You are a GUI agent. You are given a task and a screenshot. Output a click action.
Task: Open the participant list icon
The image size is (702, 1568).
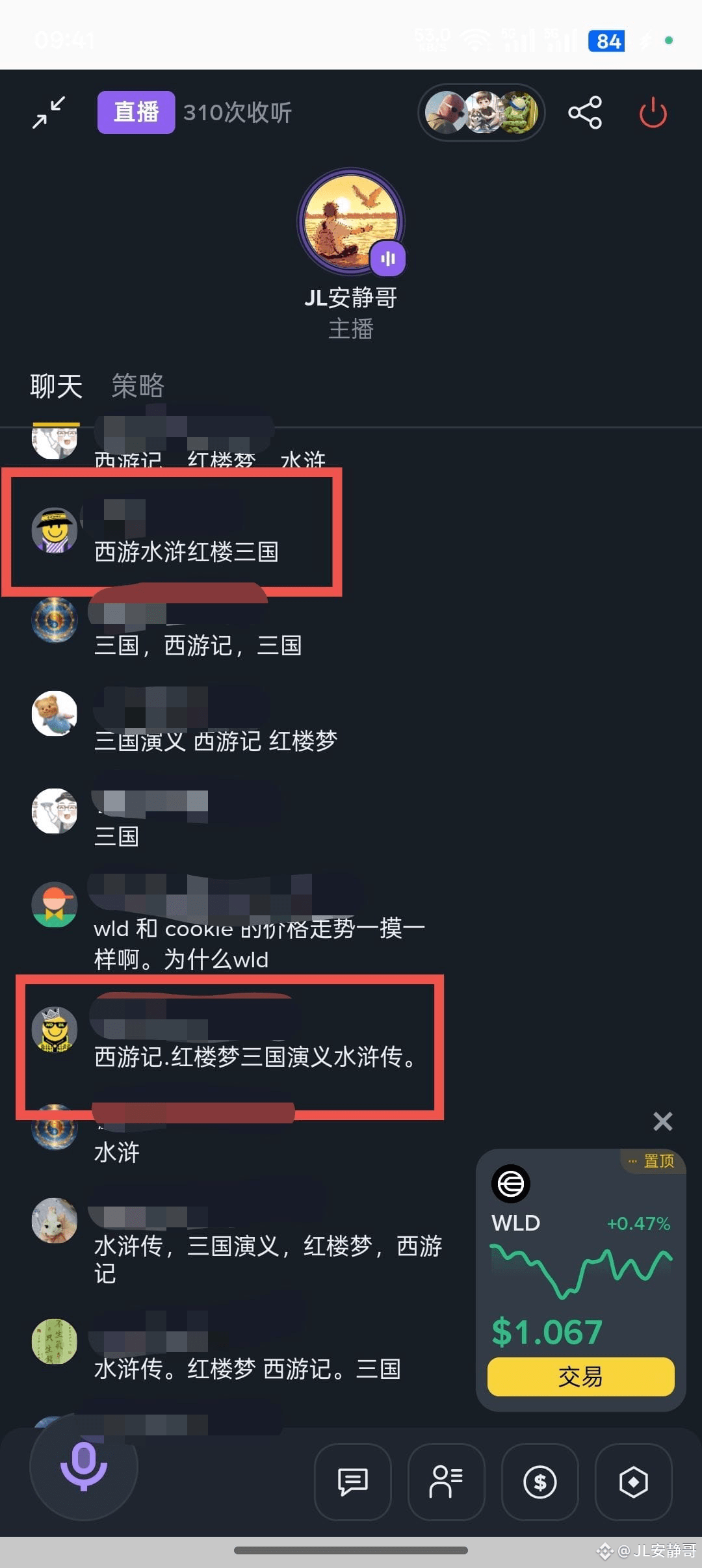[447, 1482]
